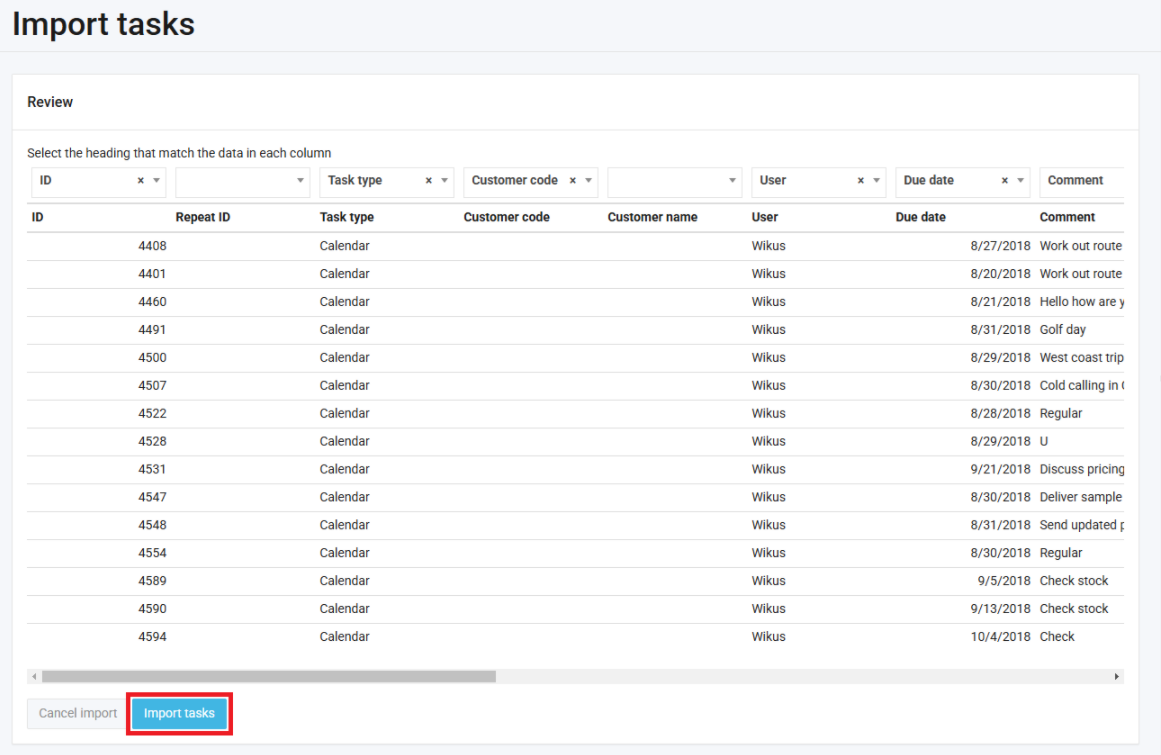Open the Comment heading selector
This screenshot has width=1161, height=755.
[1080, 181]
